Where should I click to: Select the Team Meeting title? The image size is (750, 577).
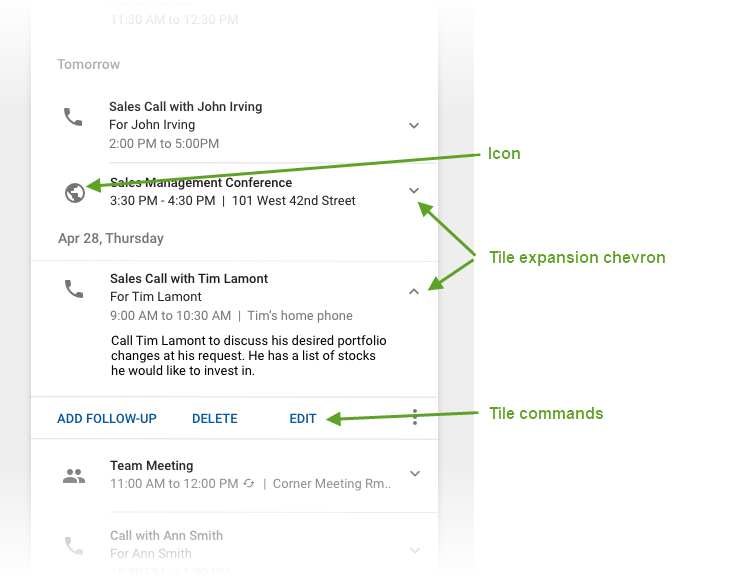(x=151, y=466)
